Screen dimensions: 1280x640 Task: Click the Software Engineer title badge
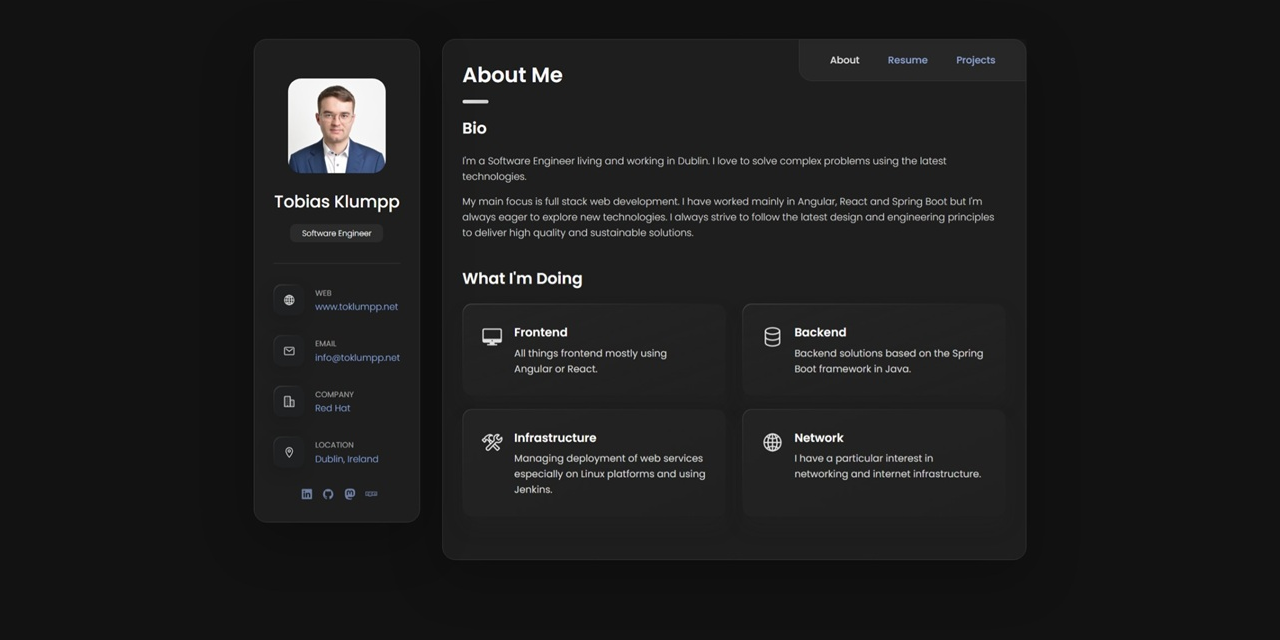(336, 233)
